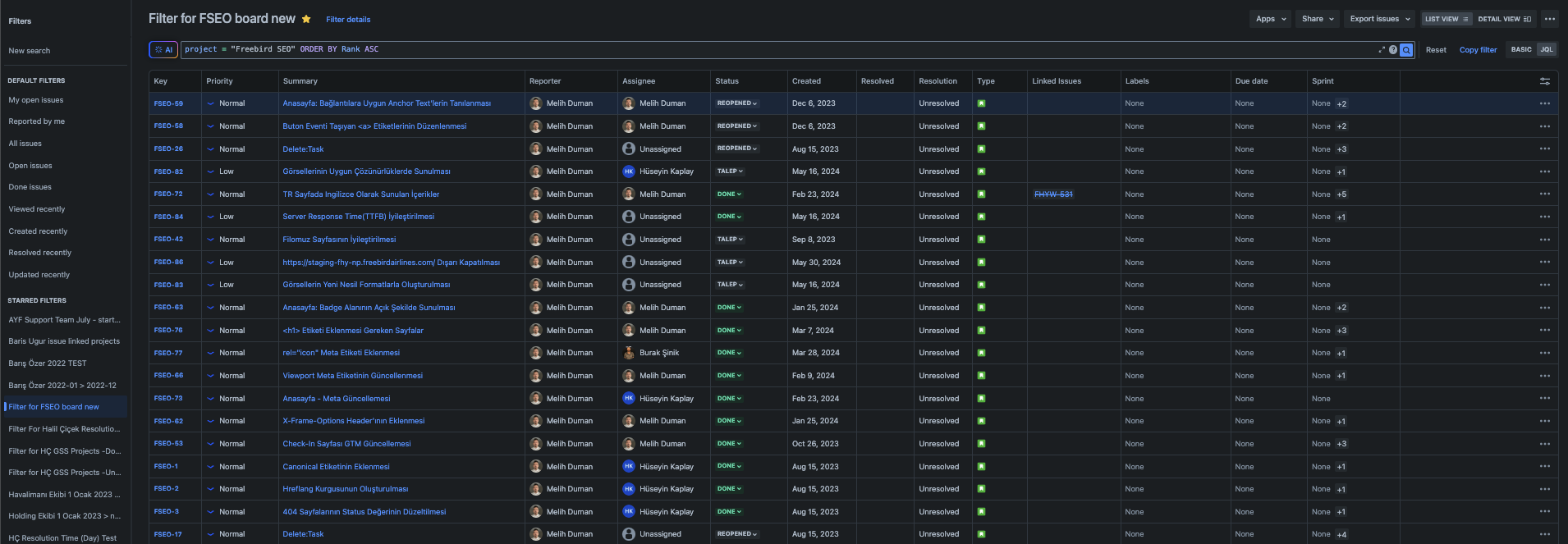Viewport: 1568px width, 544px height.
Task: Open issue key FSEO-72
Action: pos(168,194)
